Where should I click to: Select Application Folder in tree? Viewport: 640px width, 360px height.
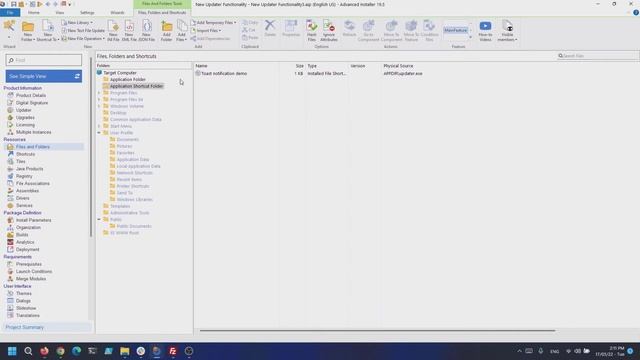point(127,80)
